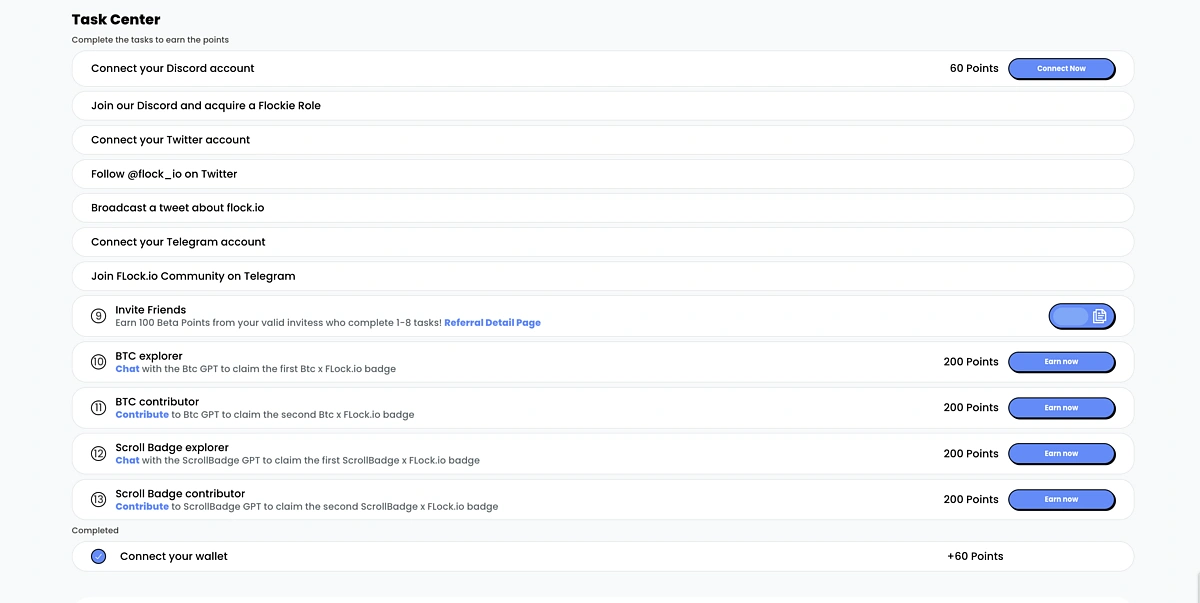
Task: Open the Chat link under Scroll Badge explorer
Action: (x=127, y=461)
